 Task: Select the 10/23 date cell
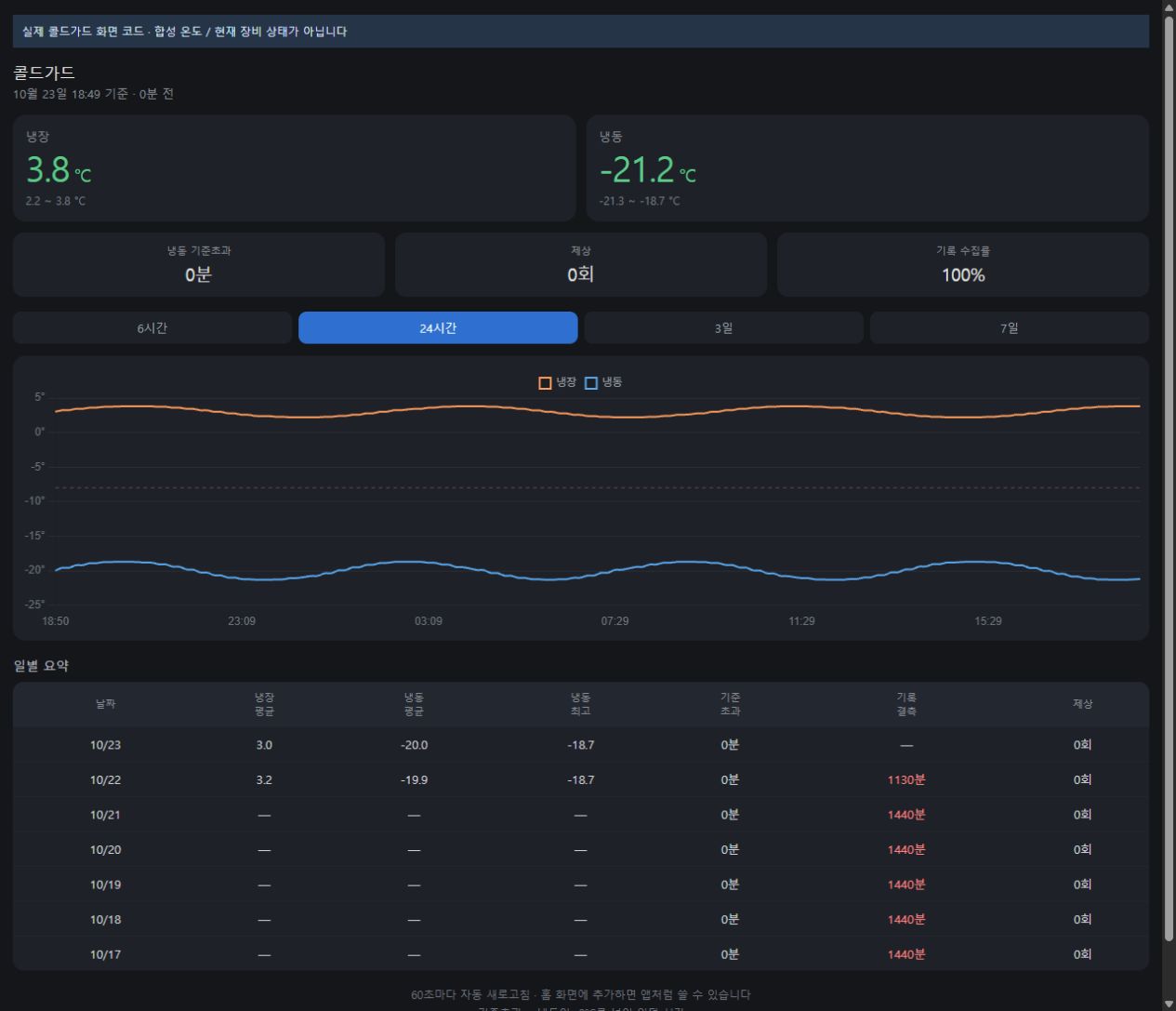(105, 745)
